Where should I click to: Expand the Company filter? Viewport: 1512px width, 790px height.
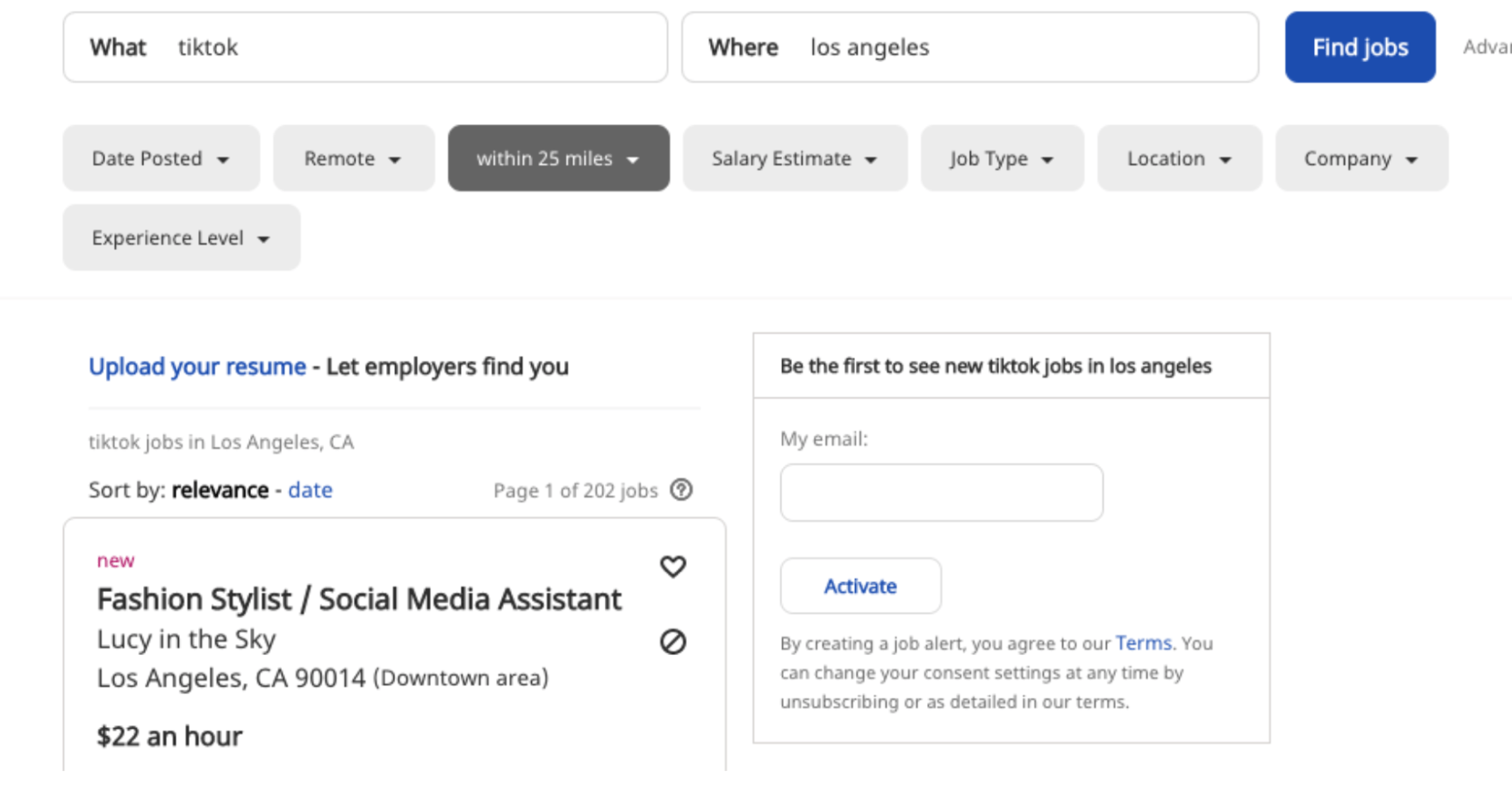(x=1362, y=158)
